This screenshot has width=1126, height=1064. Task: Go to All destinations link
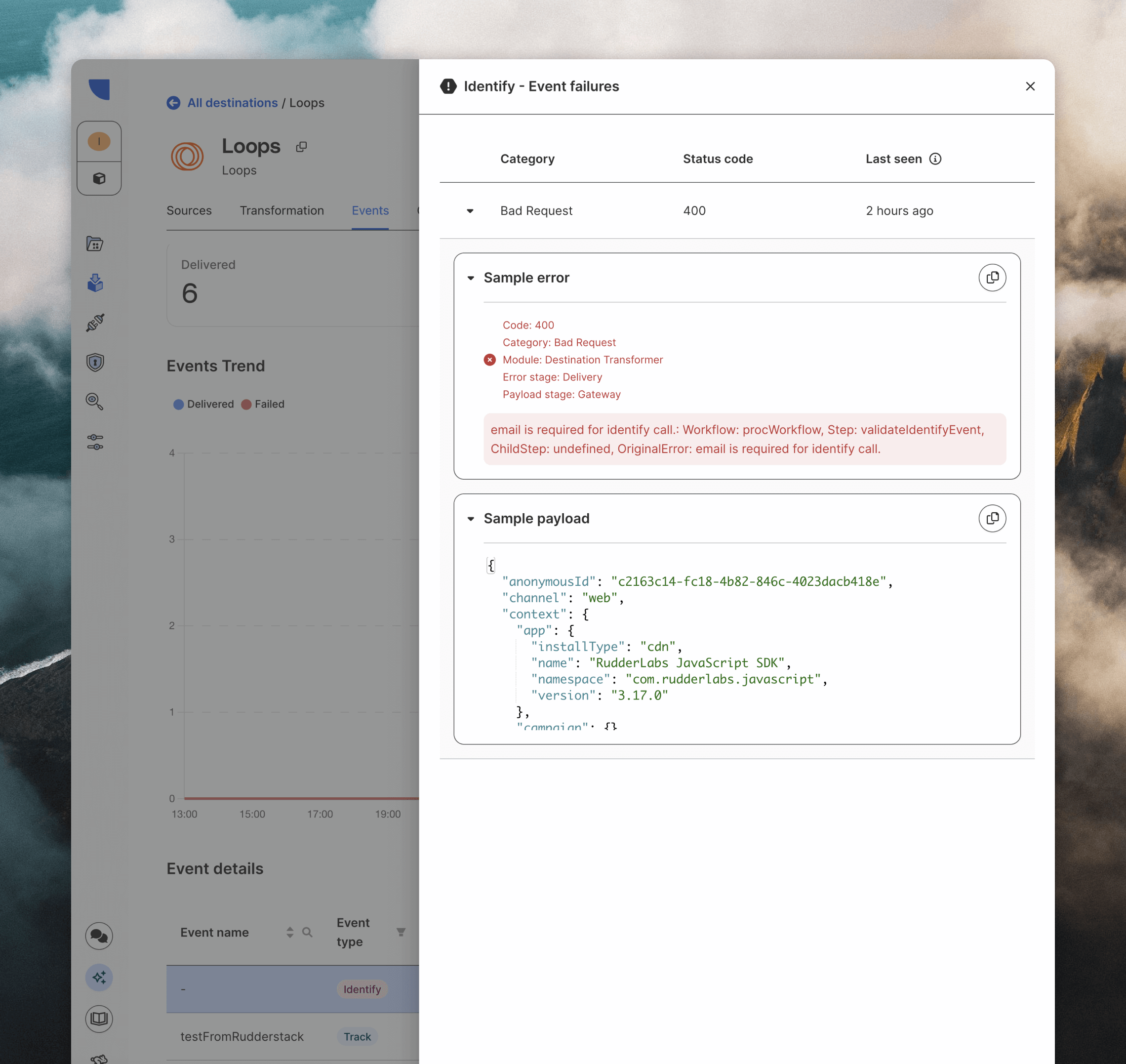[233, 103]
